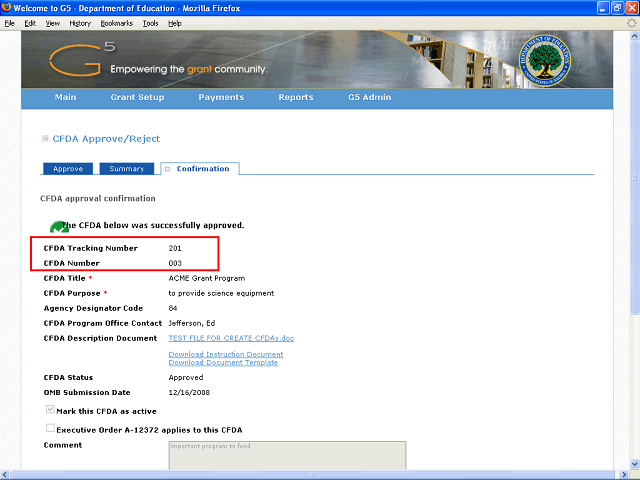Click the CFDA Approve/Reject heading
Viewport: 640px width, 480px height.
[106, 139]
